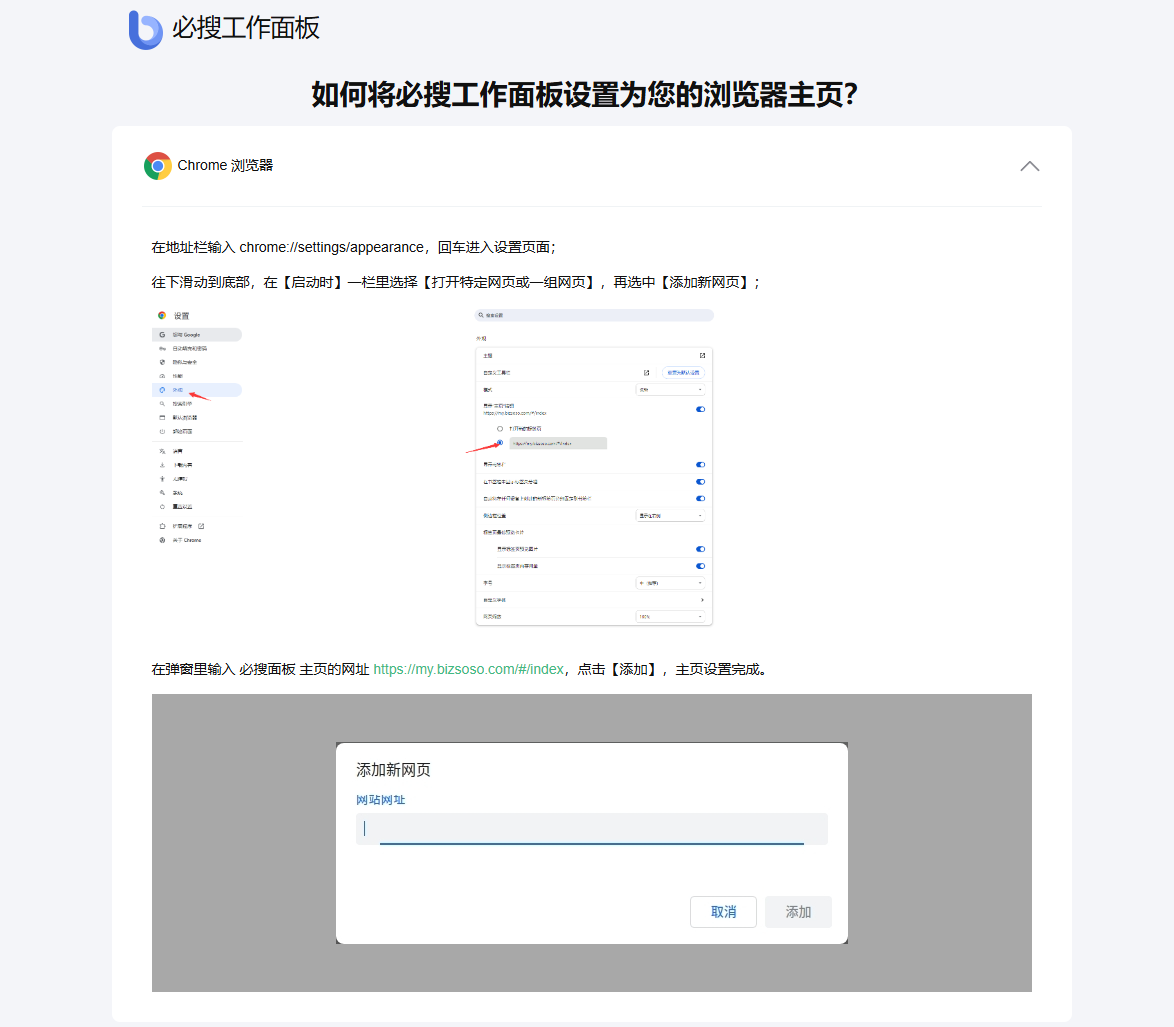Click the theme row external link icon
This screenshot has height=1027, width=1174.
click(702, 356)
